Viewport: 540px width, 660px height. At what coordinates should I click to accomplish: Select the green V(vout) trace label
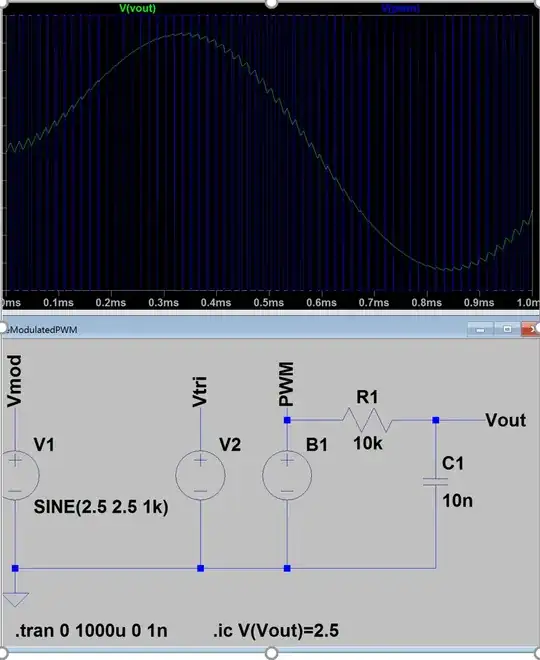click(x=138, y=8)
